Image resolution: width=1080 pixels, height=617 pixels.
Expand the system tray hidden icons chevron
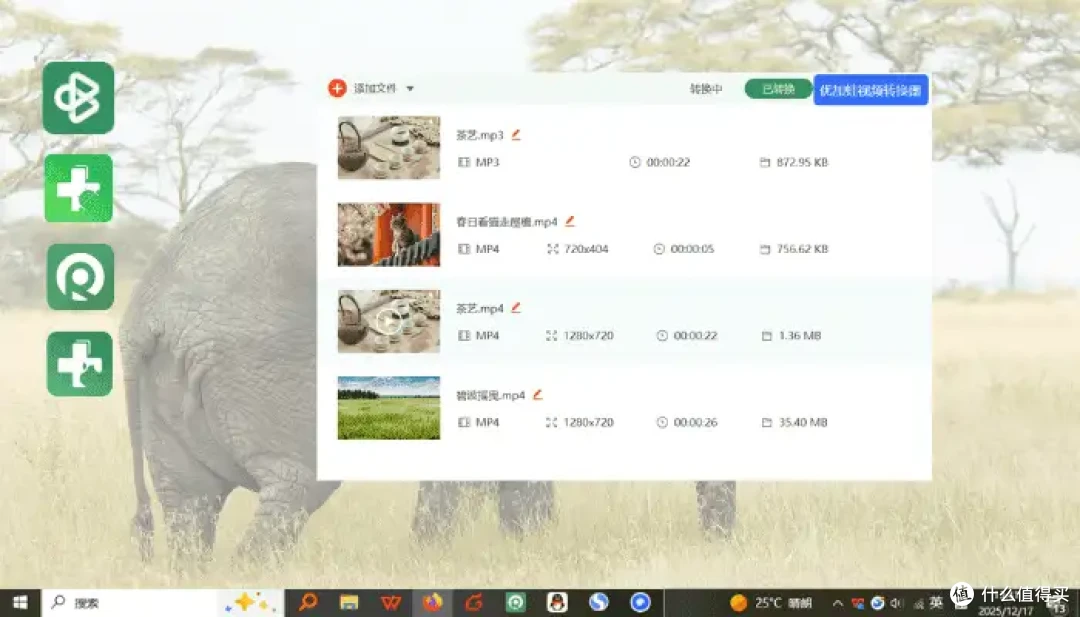tap(837, 603)
